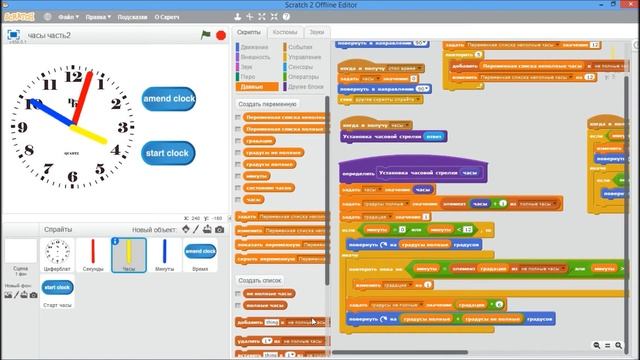Select the Секунды sprite thumbnail
This screenshot has height=360, width=640.
point(93,256)
